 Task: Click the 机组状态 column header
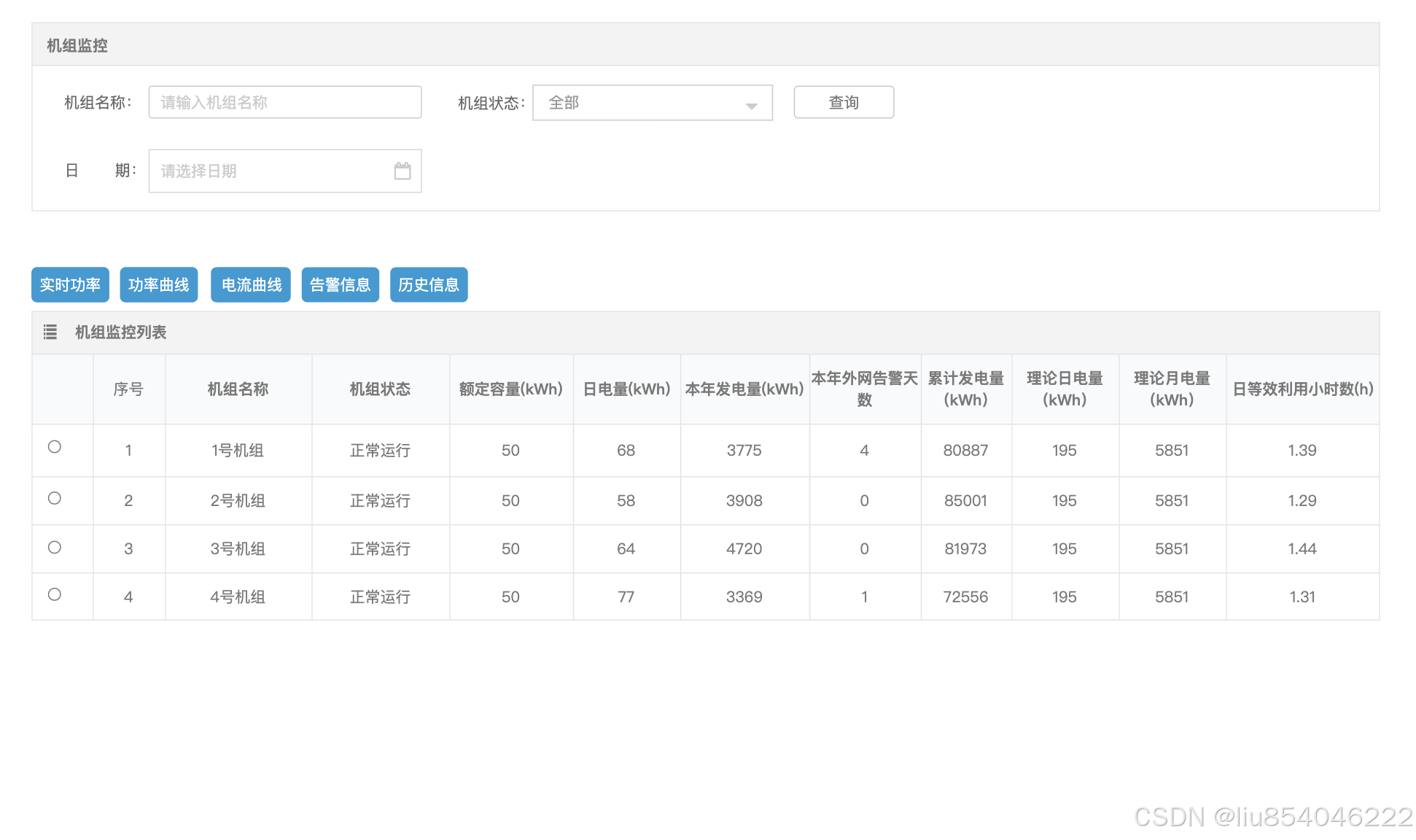[380, 389]
